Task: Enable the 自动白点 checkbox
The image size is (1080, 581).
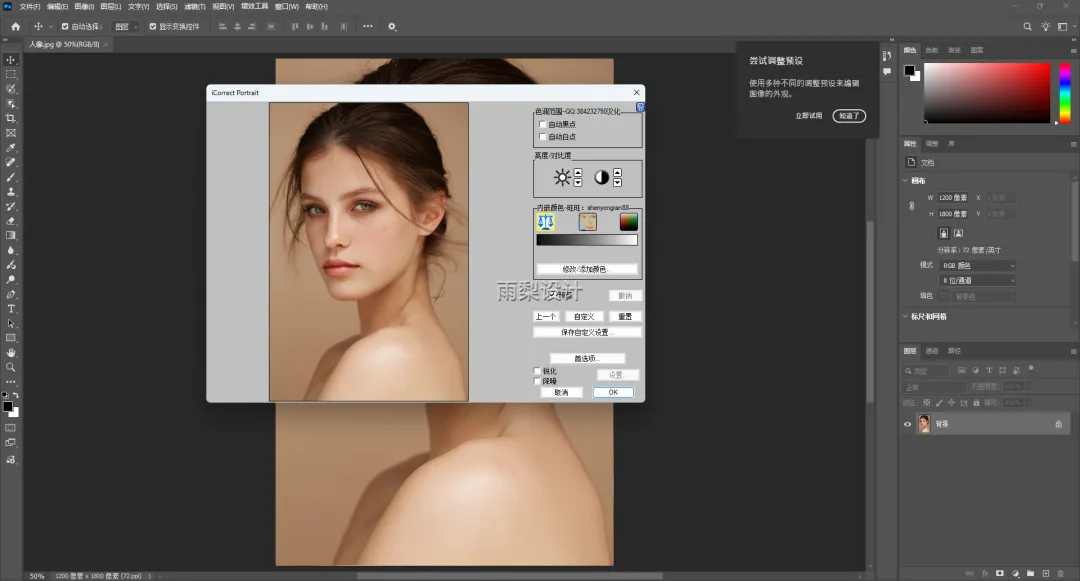Action: click(542, 136)
